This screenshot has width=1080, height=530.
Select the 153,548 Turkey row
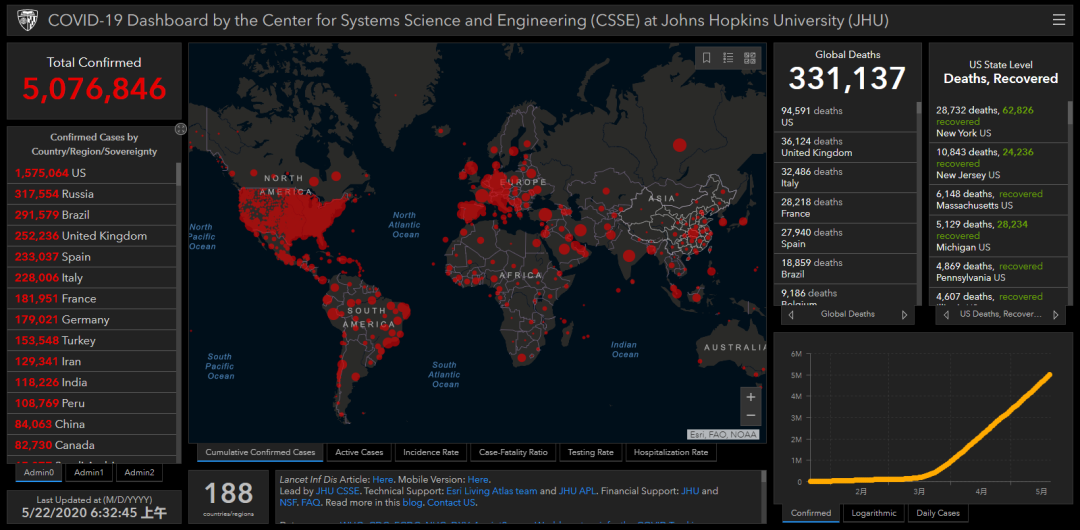pos(92,340)
